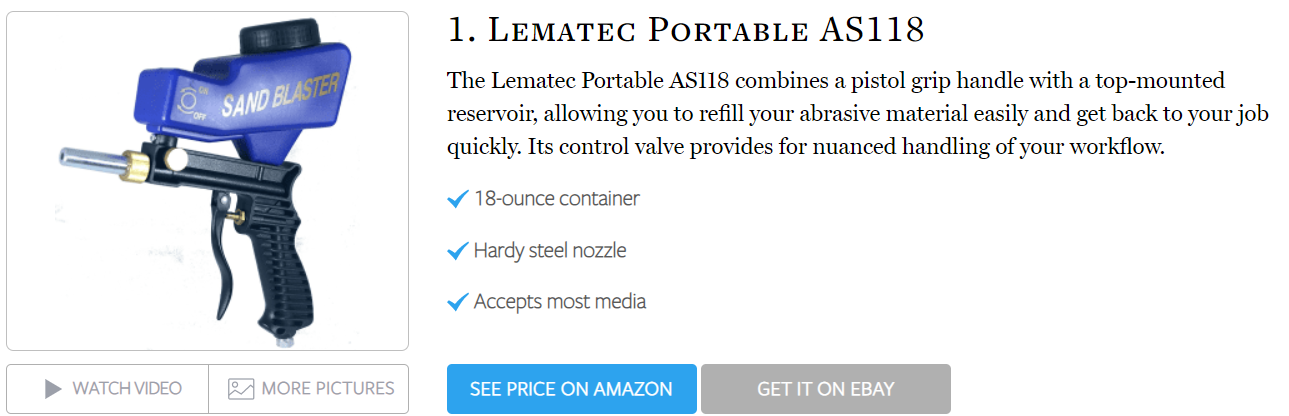
Task: Open the More Pictures button
Action: coord(308,389)
